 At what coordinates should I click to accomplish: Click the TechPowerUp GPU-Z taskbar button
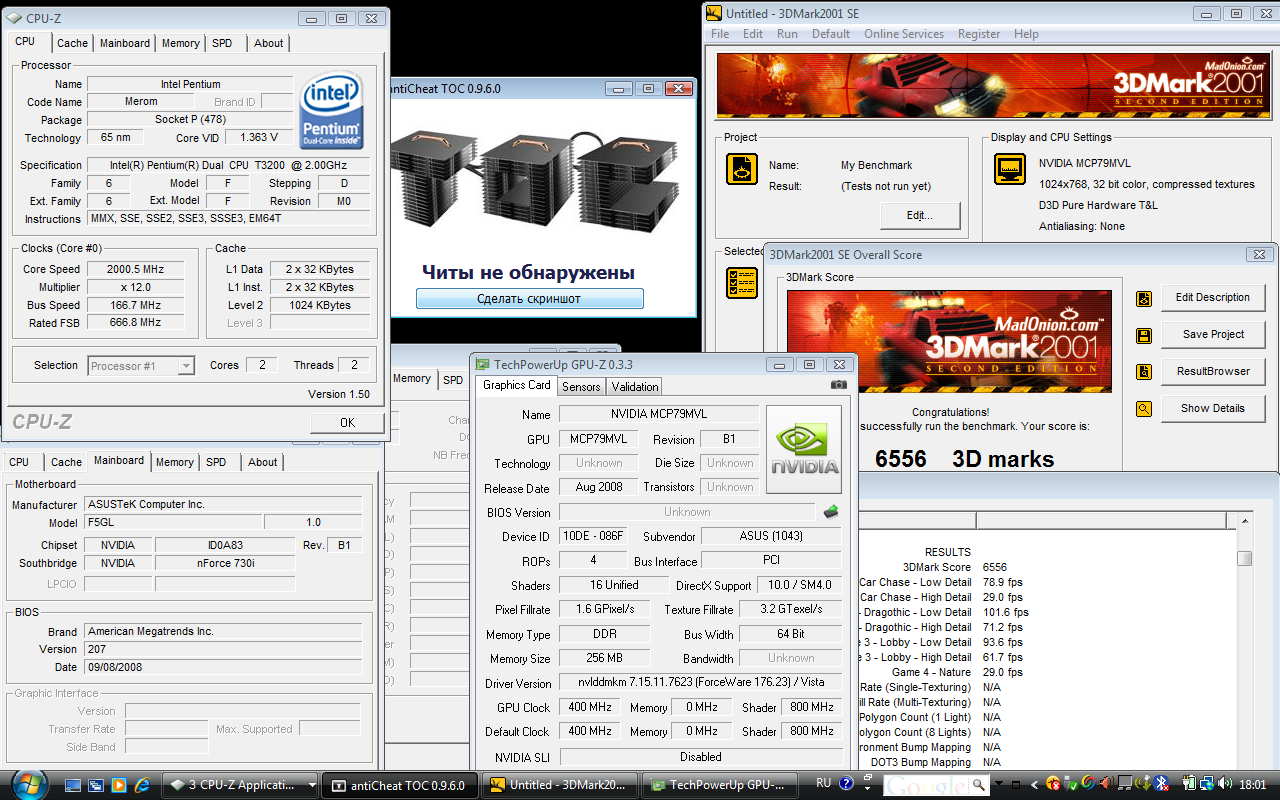click(719, 785)
